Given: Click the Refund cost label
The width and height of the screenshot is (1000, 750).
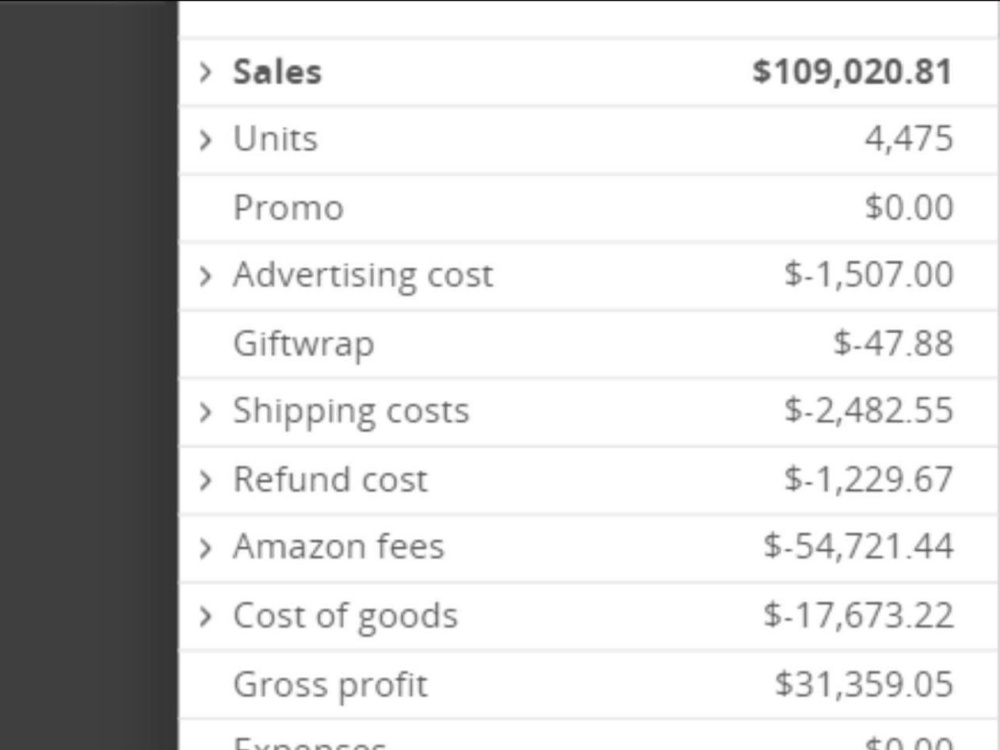Looking at the screenshot, I should click(330, 480).
